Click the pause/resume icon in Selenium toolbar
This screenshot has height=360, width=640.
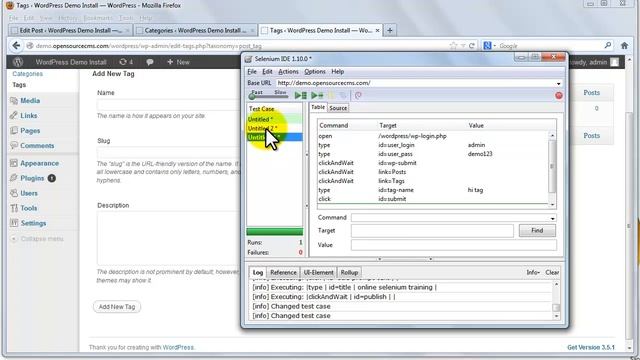(x=331, y=96)
